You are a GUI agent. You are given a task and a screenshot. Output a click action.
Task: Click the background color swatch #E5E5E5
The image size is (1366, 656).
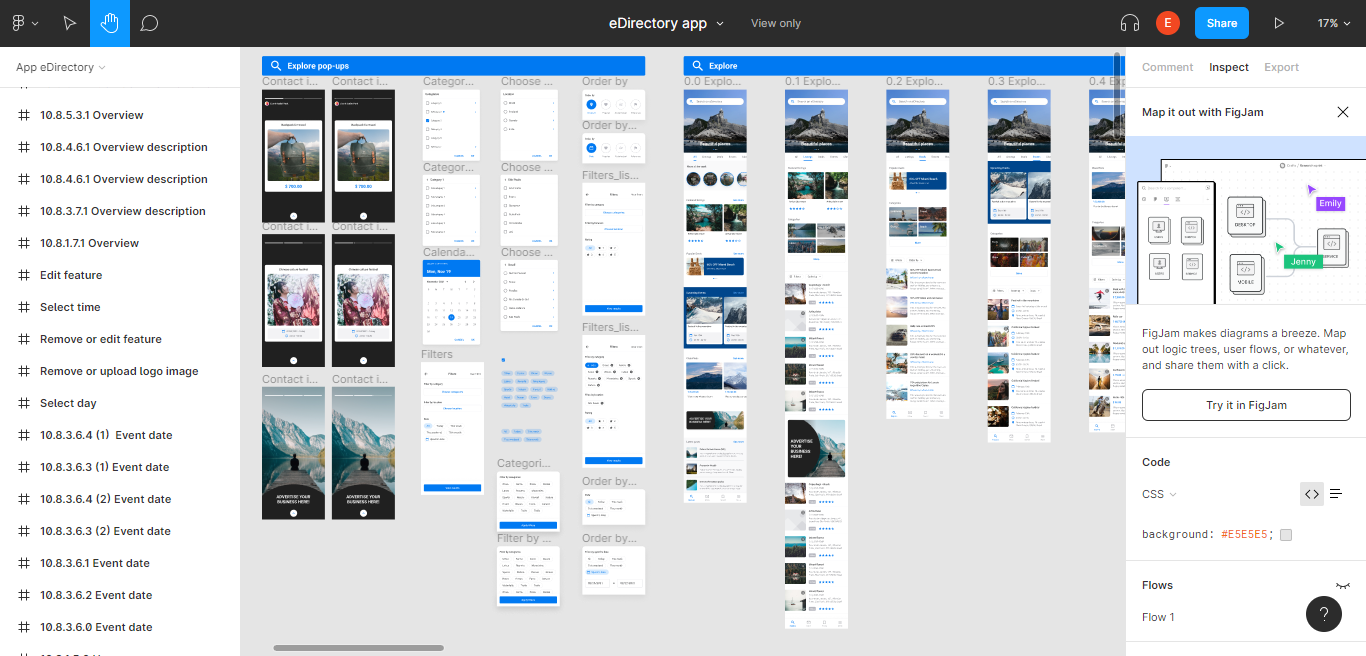click(1286, 535)
